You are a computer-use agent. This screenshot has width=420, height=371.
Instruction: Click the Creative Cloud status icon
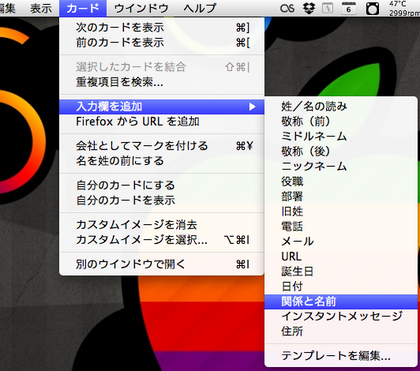[x=287, y=8]
